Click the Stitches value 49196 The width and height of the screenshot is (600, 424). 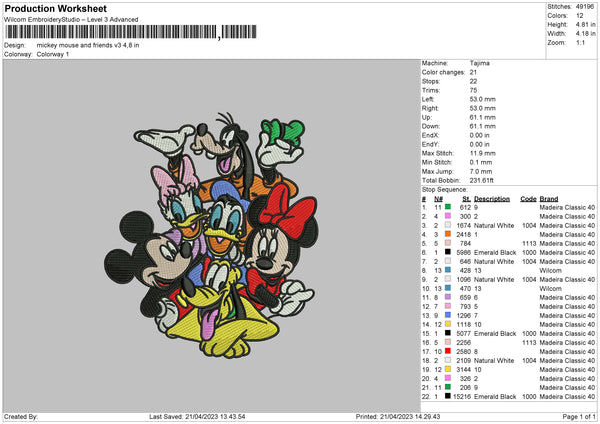(x=584, y=7)
